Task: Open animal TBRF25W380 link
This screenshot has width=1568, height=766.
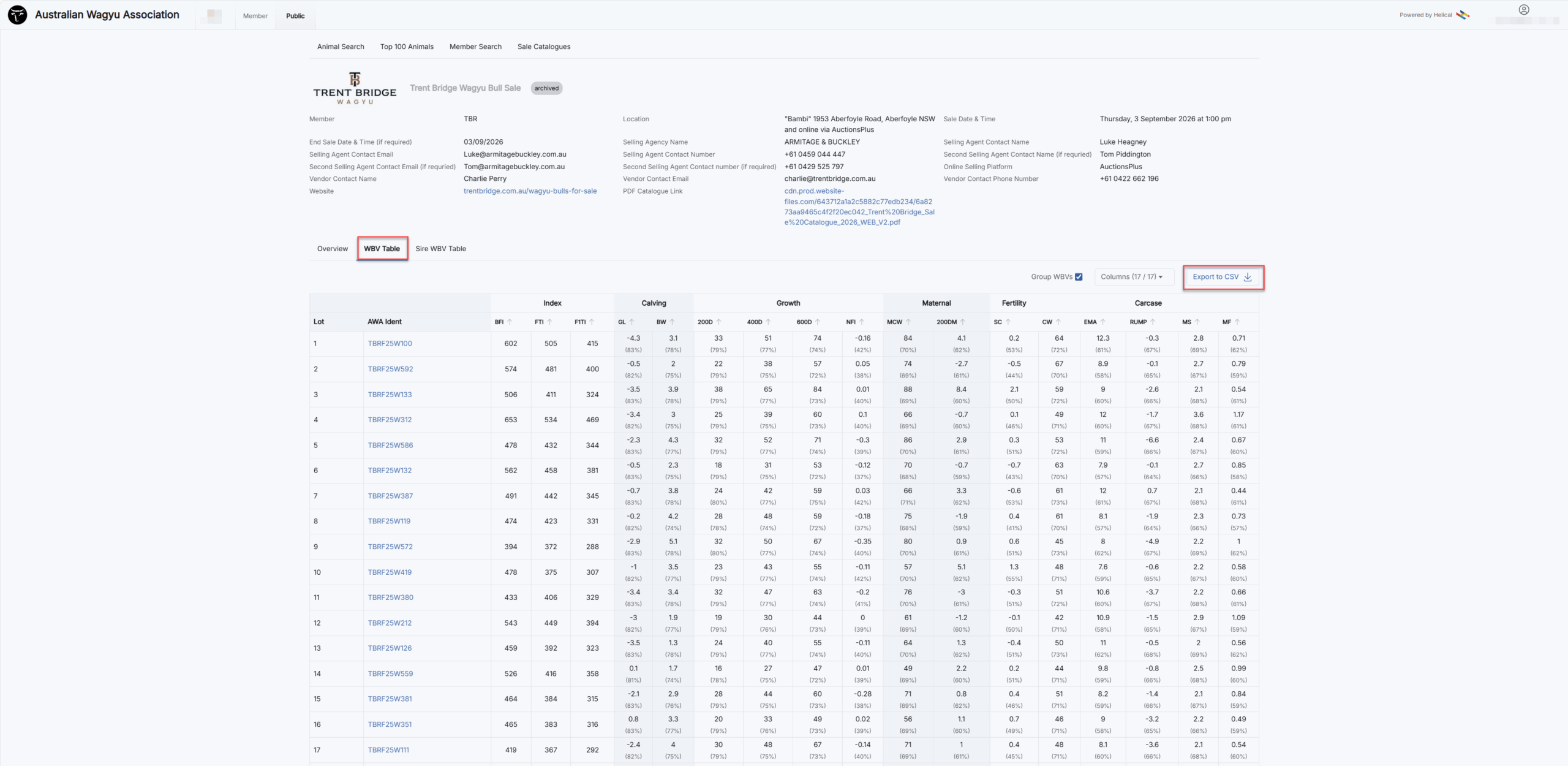Action: tap(390, 597)
